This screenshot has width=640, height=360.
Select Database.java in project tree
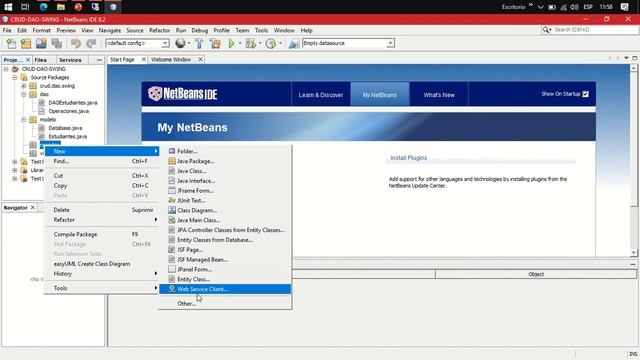coord(65,128)
